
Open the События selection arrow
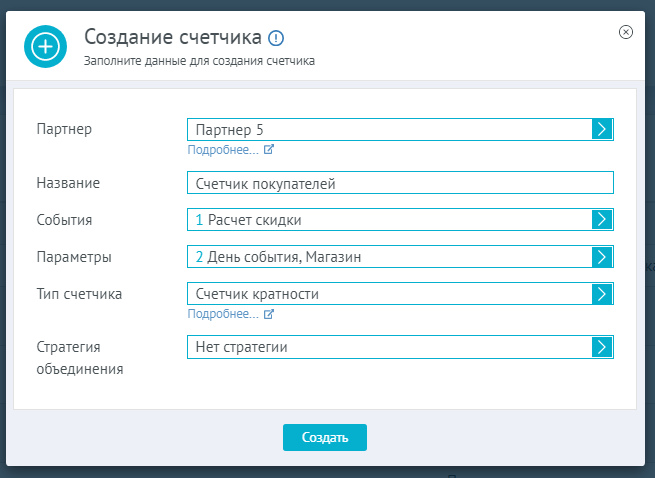(x=602, y=219)
